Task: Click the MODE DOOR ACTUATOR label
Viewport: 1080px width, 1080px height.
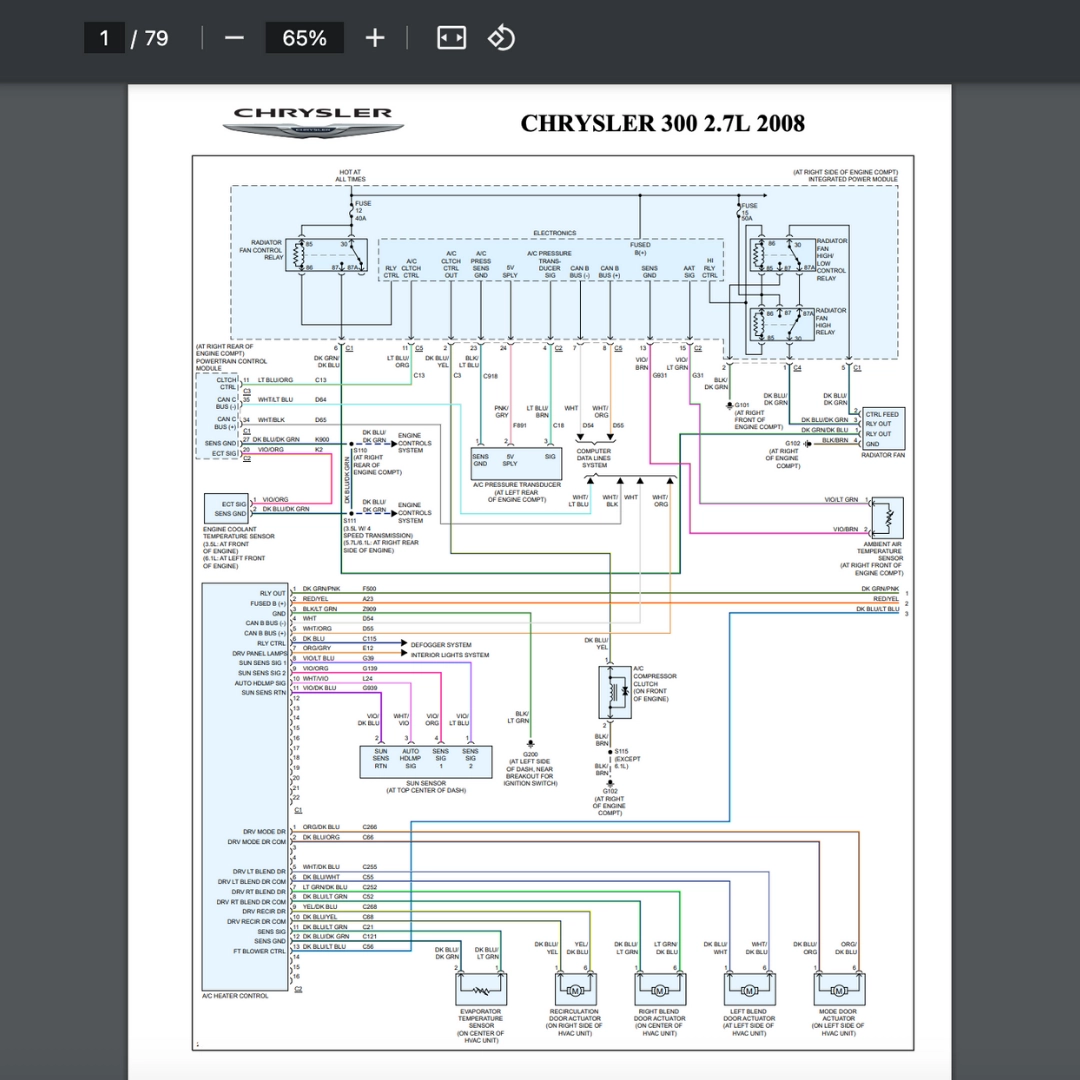Action: (x=838, y=1015)
